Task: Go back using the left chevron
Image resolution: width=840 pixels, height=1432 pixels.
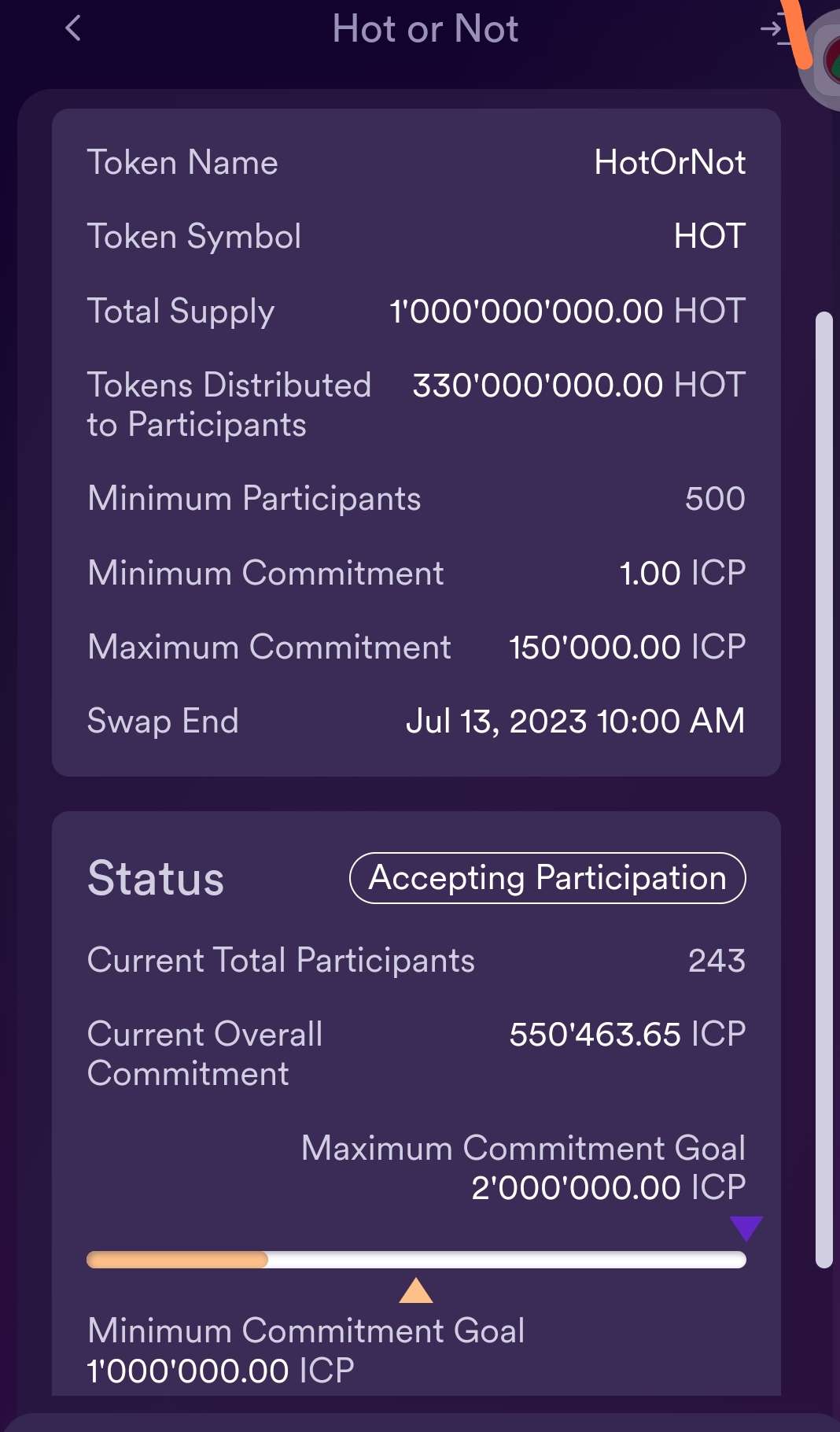Action: click(x=73, y=29)
